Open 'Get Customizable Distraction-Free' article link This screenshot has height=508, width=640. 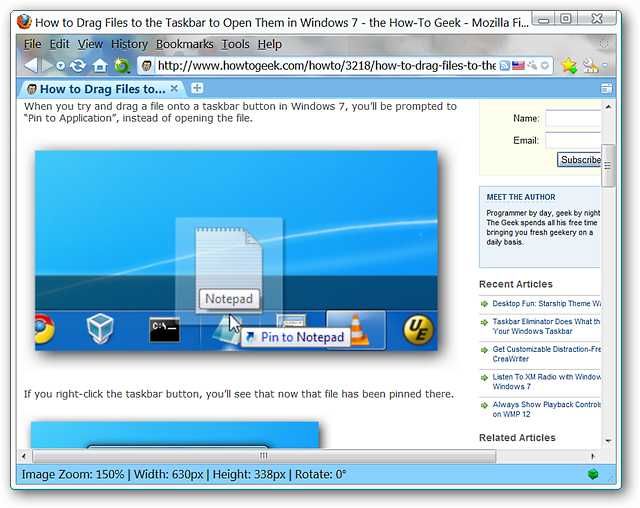pos(546,354)
